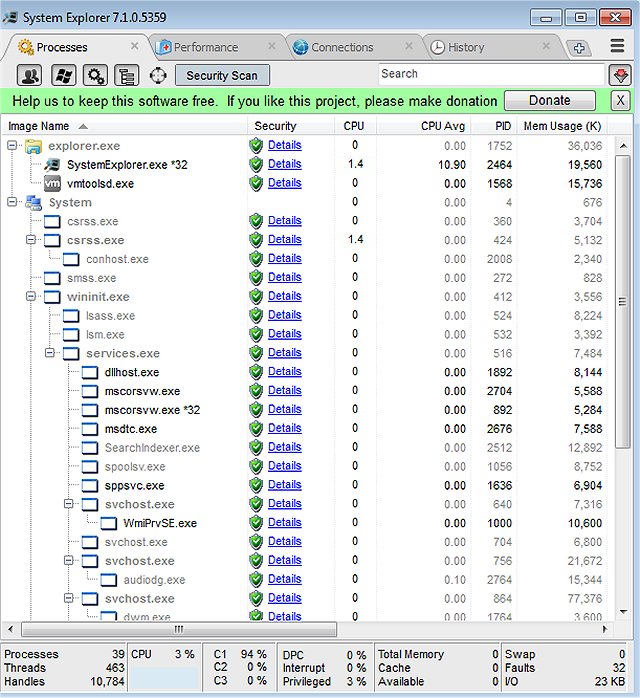The image size is (640, 698).
Task: Click the horizontal scrollbar right arrow
Action: pos(605,629)
